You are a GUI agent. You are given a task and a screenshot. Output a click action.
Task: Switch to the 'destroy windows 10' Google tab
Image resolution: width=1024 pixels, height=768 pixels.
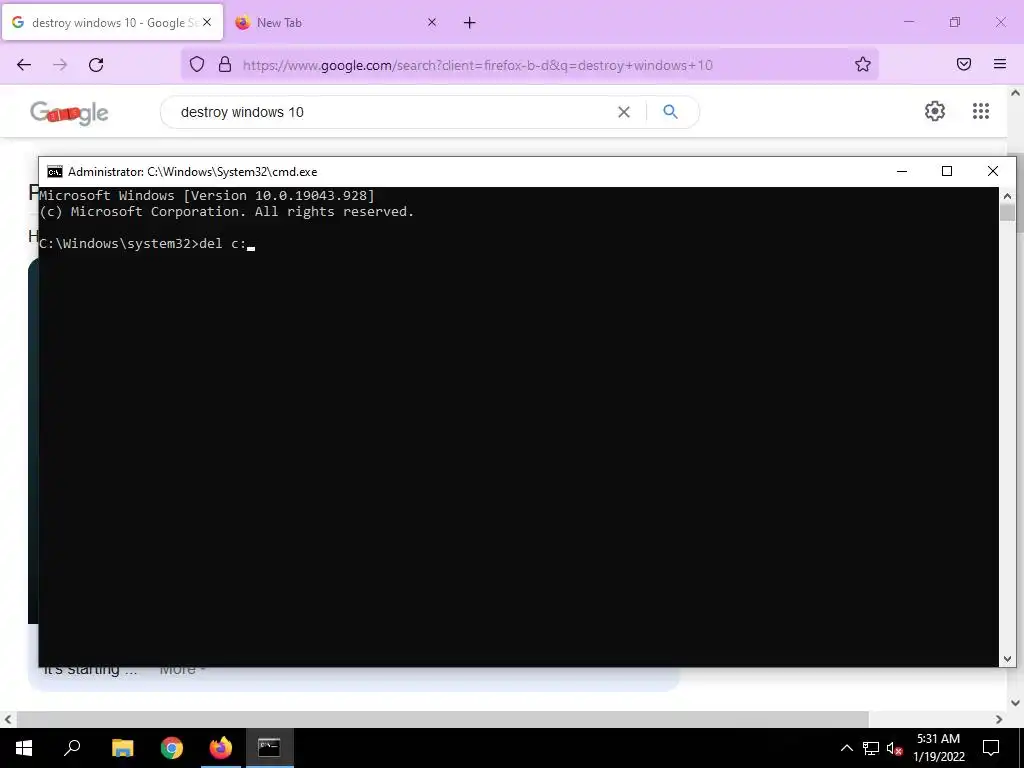click(x=112, y=22)
